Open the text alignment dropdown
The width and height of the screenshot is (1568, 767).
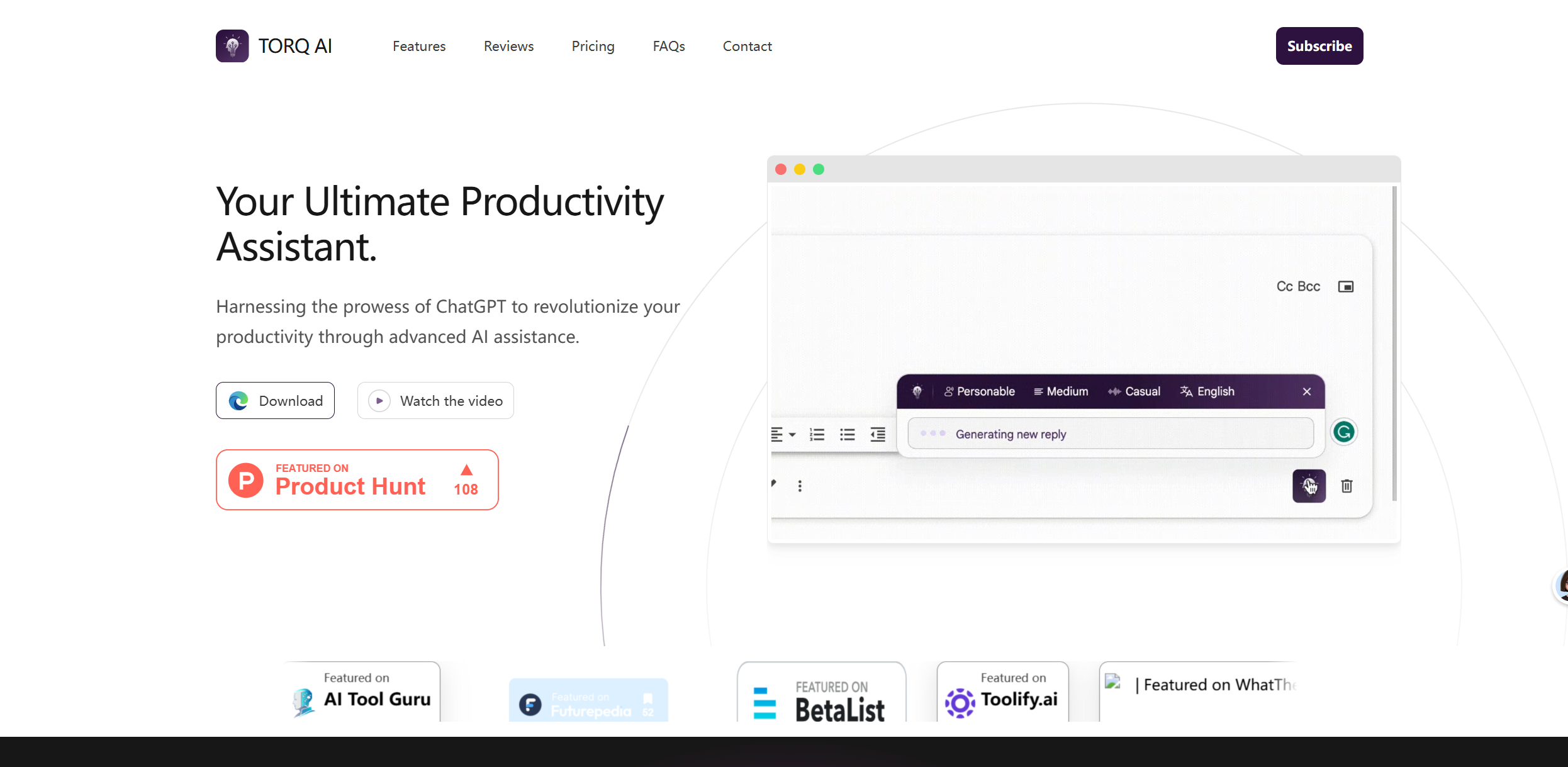pos(783,435)
